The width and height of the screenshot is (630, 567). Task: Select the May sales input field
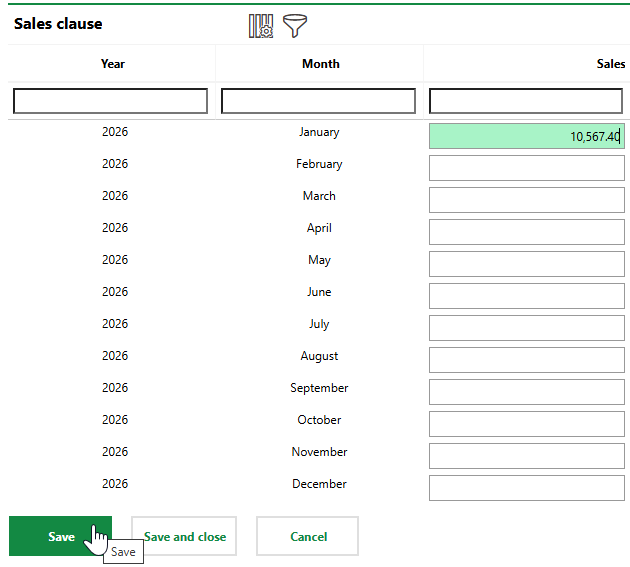[x=526, y=264]
